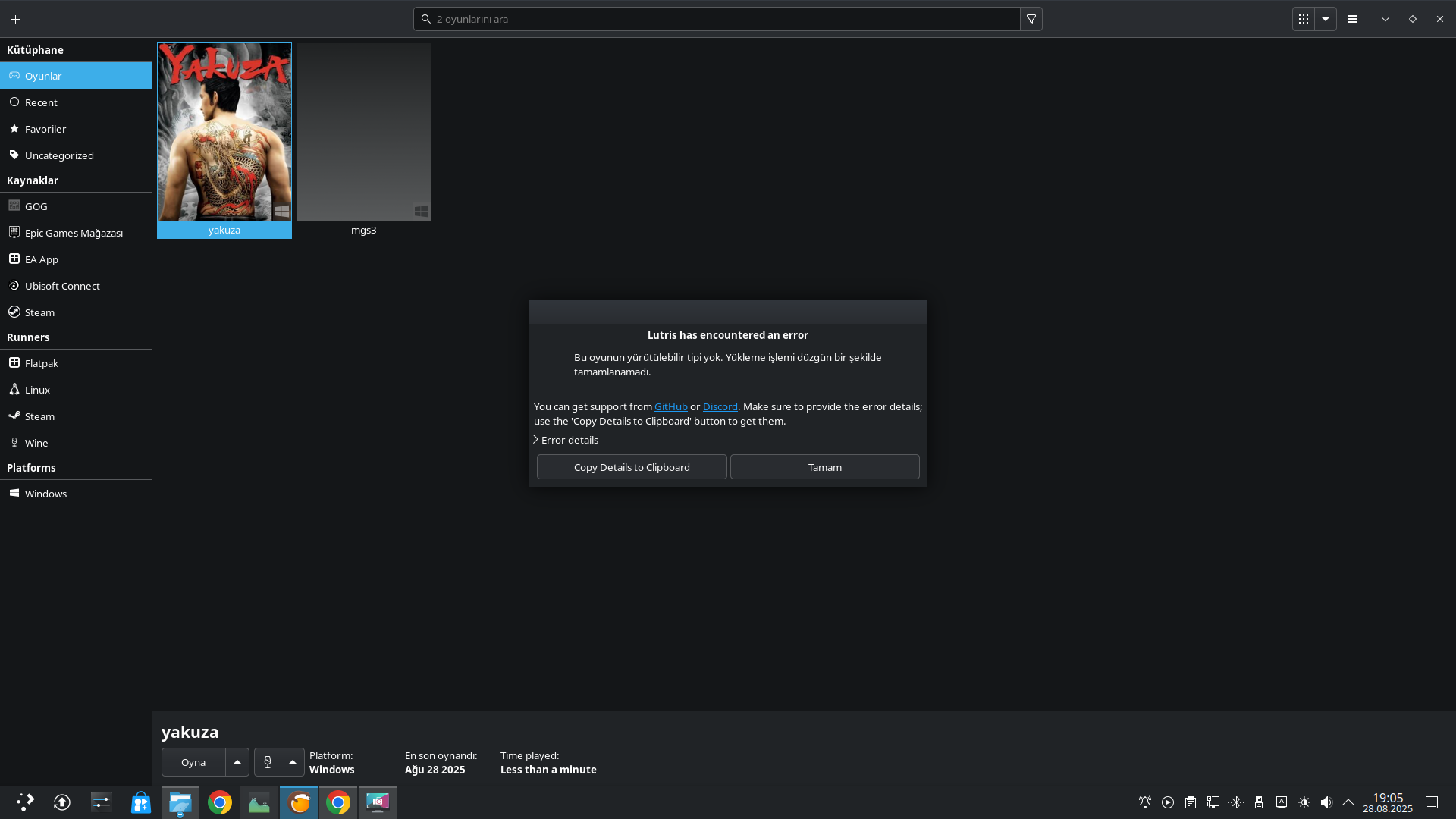Screen dimensions: 1456x819
Task: Open the EA App source
Action: tap(76, 259)
